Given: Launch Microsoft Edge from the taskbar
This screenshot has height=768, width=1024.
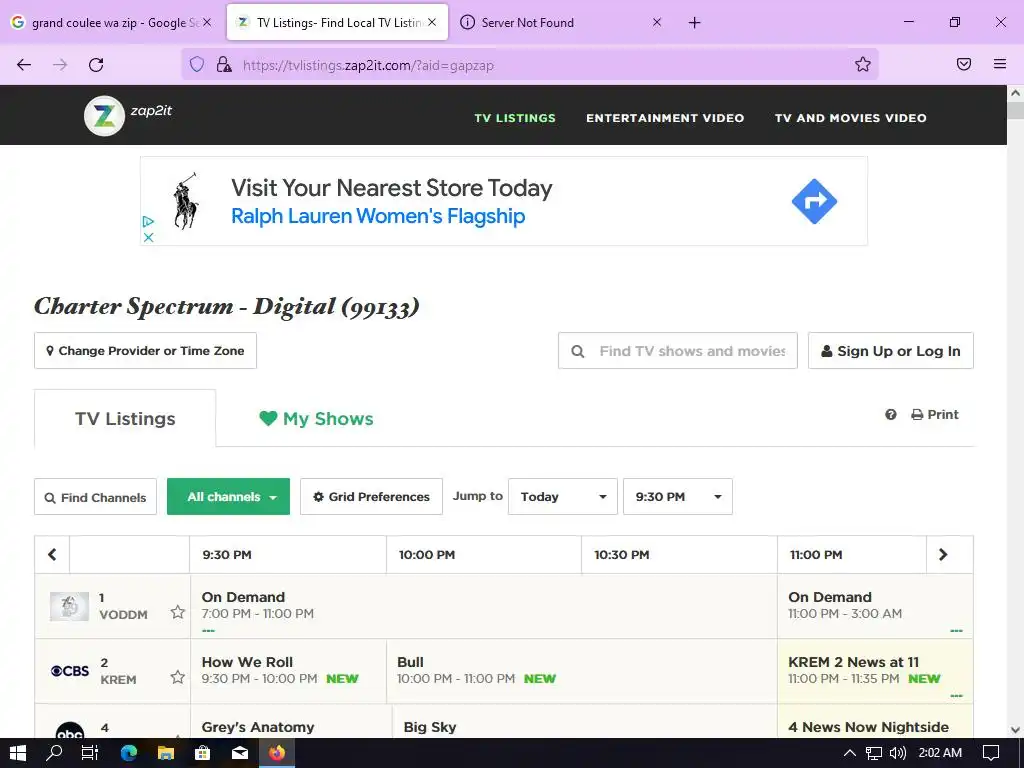Looking at the screenshot, I should [x=129, y=753].
